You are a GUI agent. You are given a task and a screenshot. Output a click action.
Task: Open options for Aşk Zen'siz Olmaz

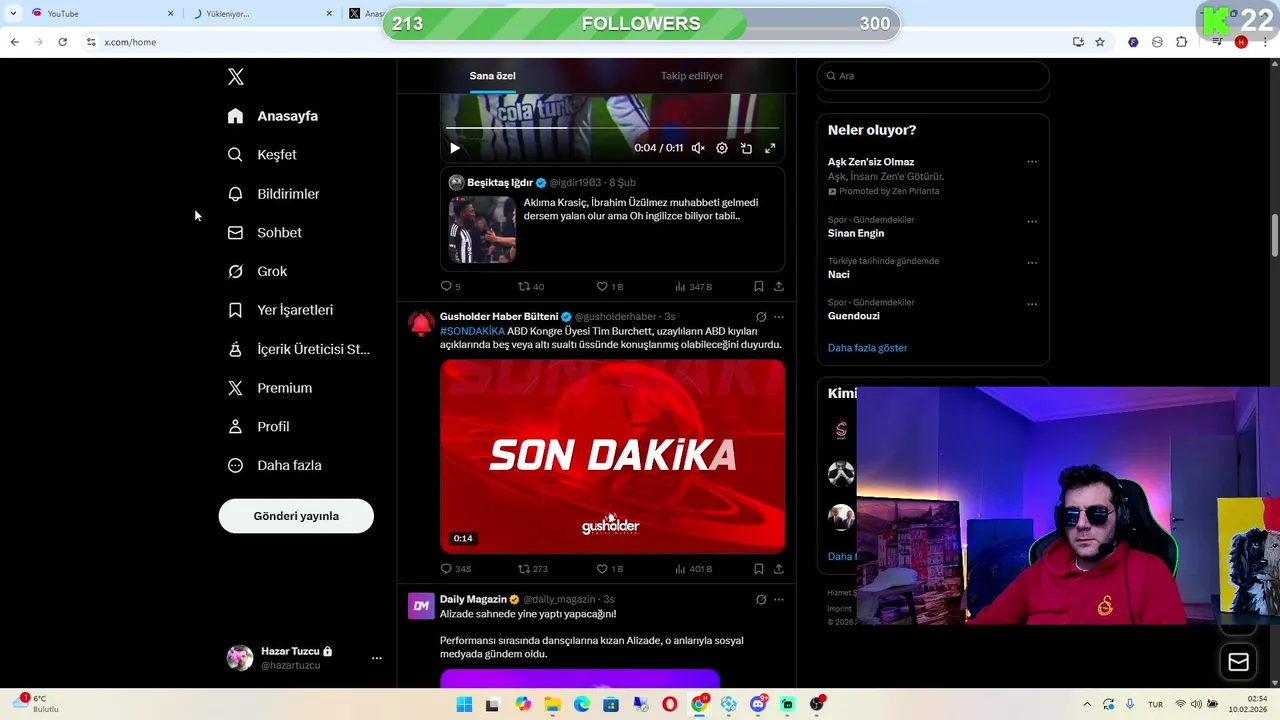point(1032,162)
